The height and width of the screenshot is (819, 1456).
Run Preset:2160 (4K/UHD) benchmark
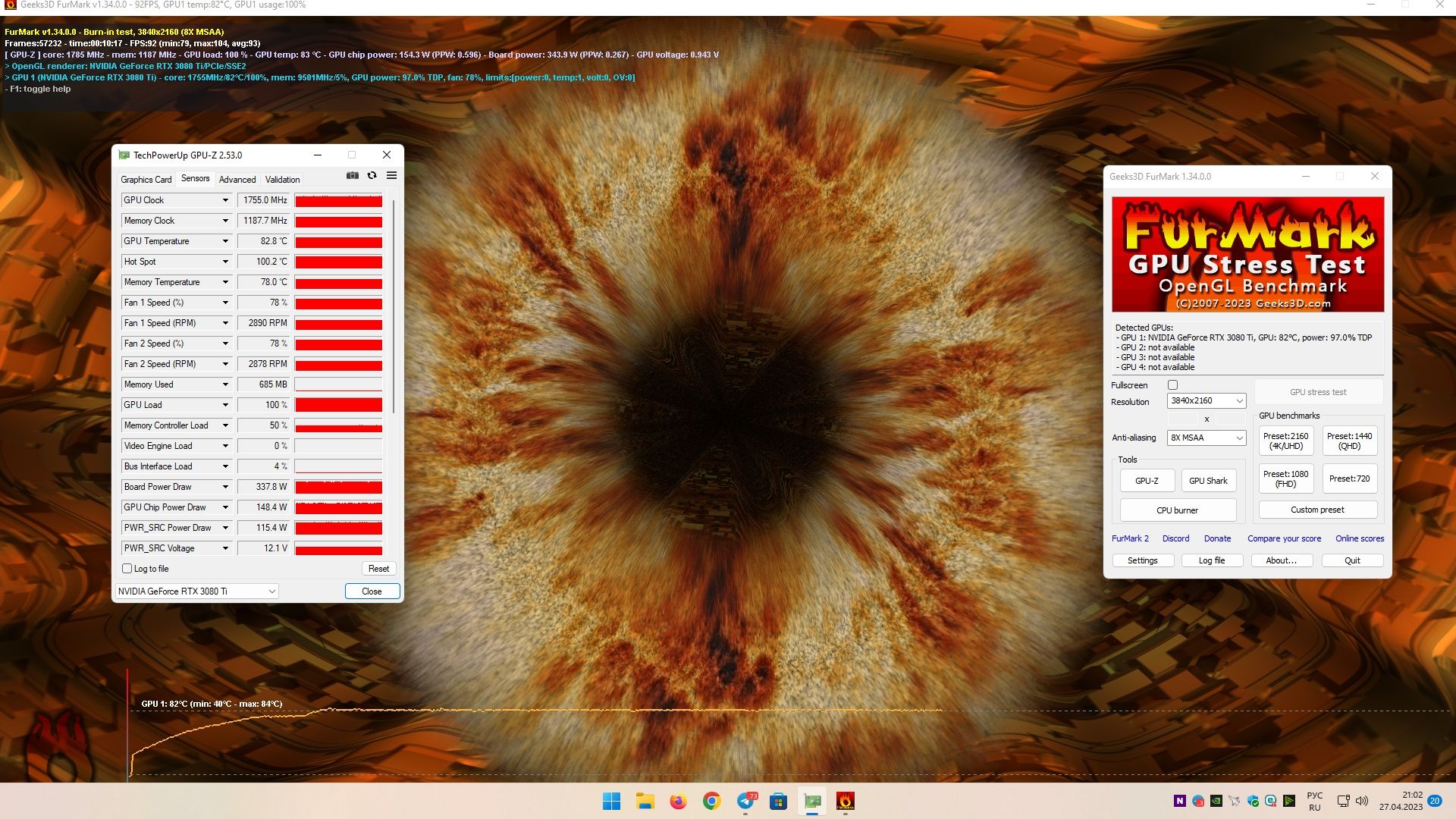(1285, 441)
